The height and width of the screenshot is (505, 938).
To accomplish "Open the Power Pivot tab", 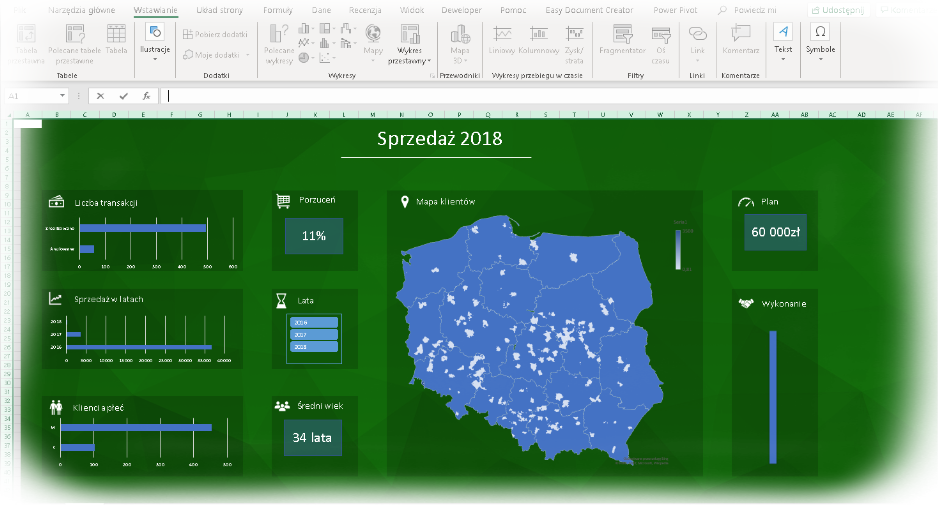I will click(677, 9).
